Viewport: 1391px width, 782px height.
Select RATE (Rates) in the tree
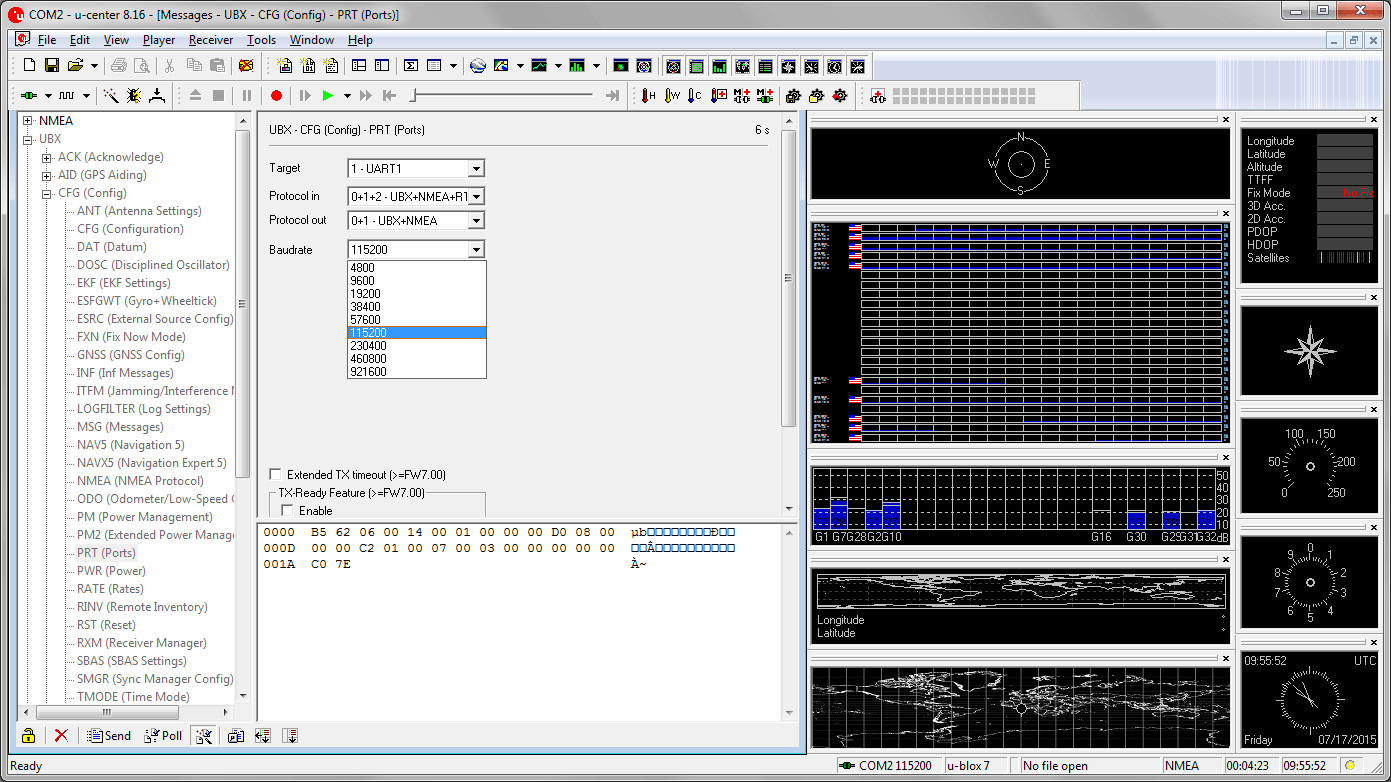coord(110,589)
